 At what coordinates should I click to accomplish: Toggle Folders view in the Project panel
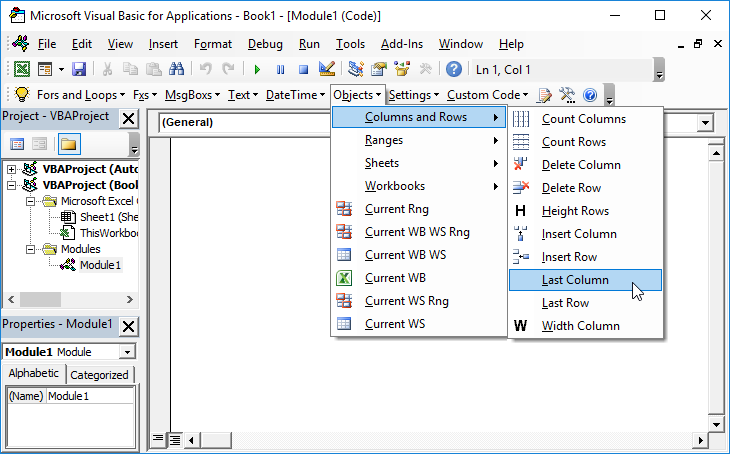pyautogui.click(x=68, y=144)
